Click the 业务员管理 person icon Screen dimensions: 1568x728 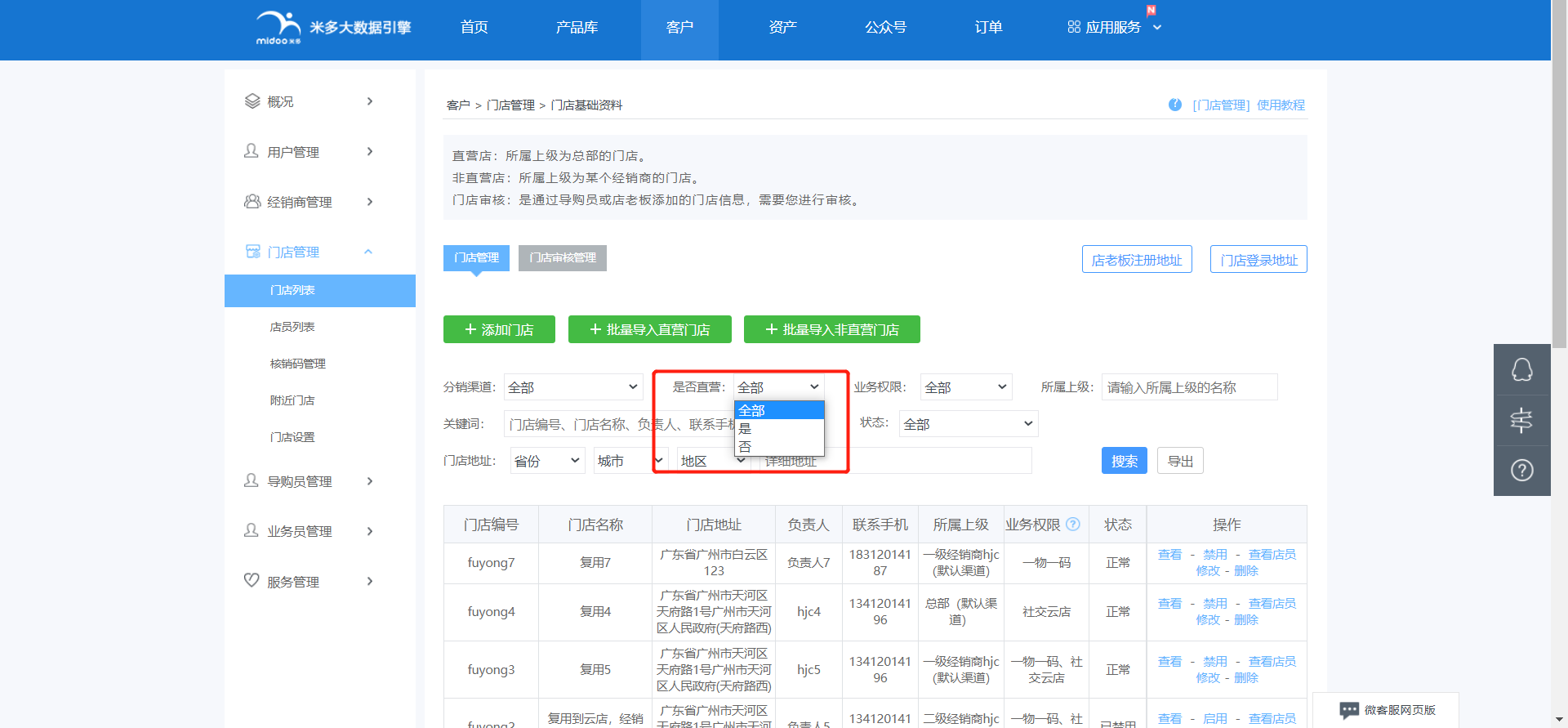[252, 530]
